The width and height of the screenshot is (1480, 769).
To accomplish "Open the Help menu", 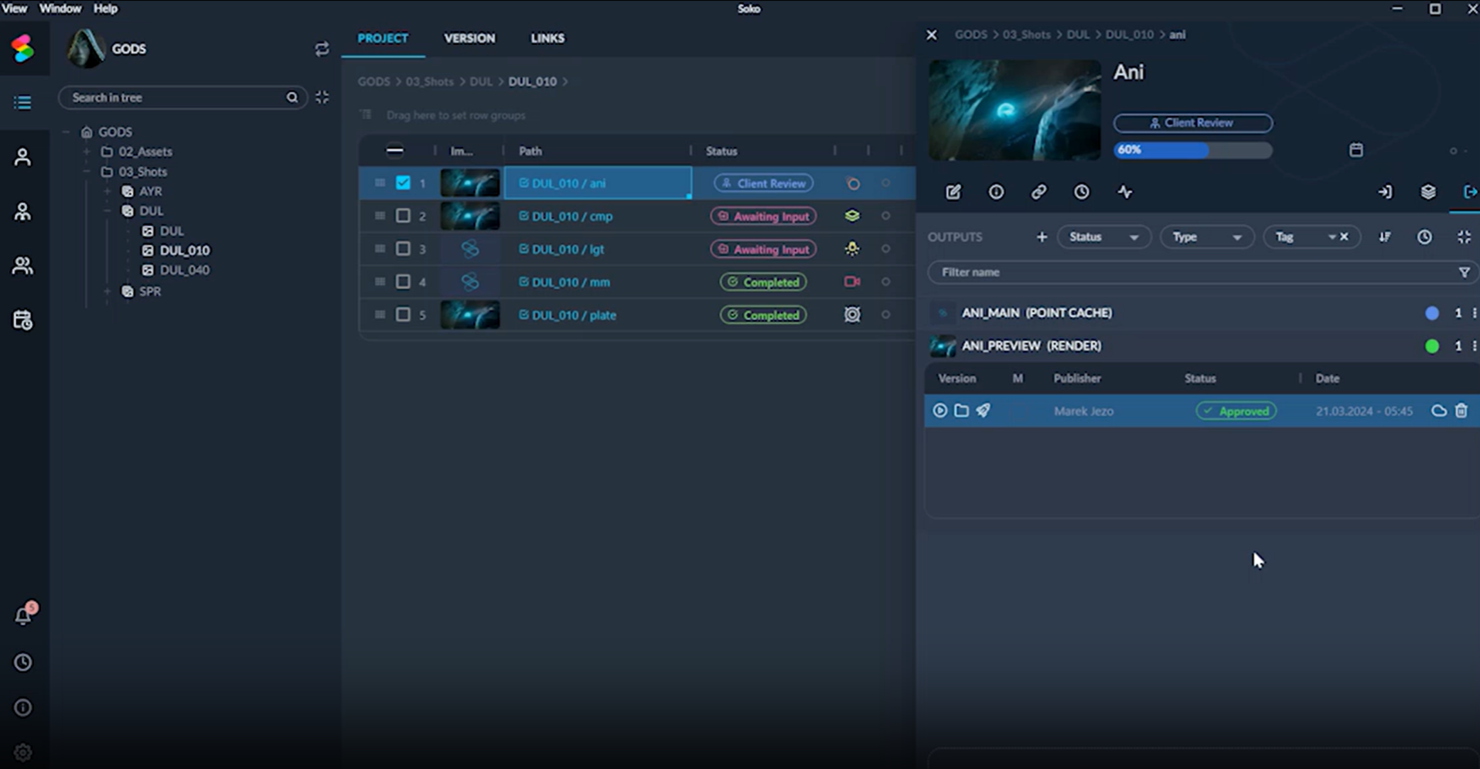I will click(105, 8).
